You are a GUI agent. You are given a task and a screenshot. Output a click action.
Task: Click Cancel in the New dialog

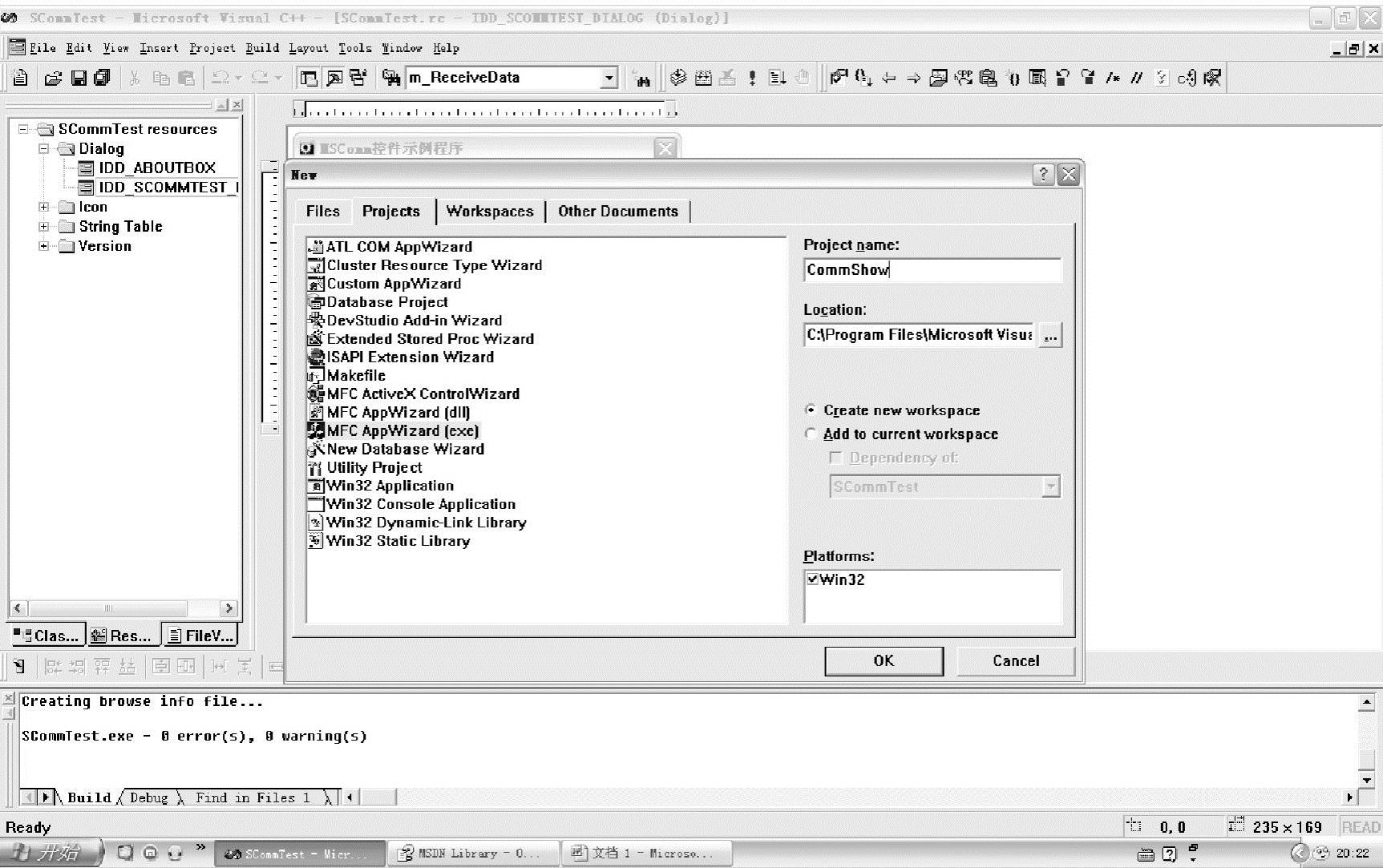1016,660
